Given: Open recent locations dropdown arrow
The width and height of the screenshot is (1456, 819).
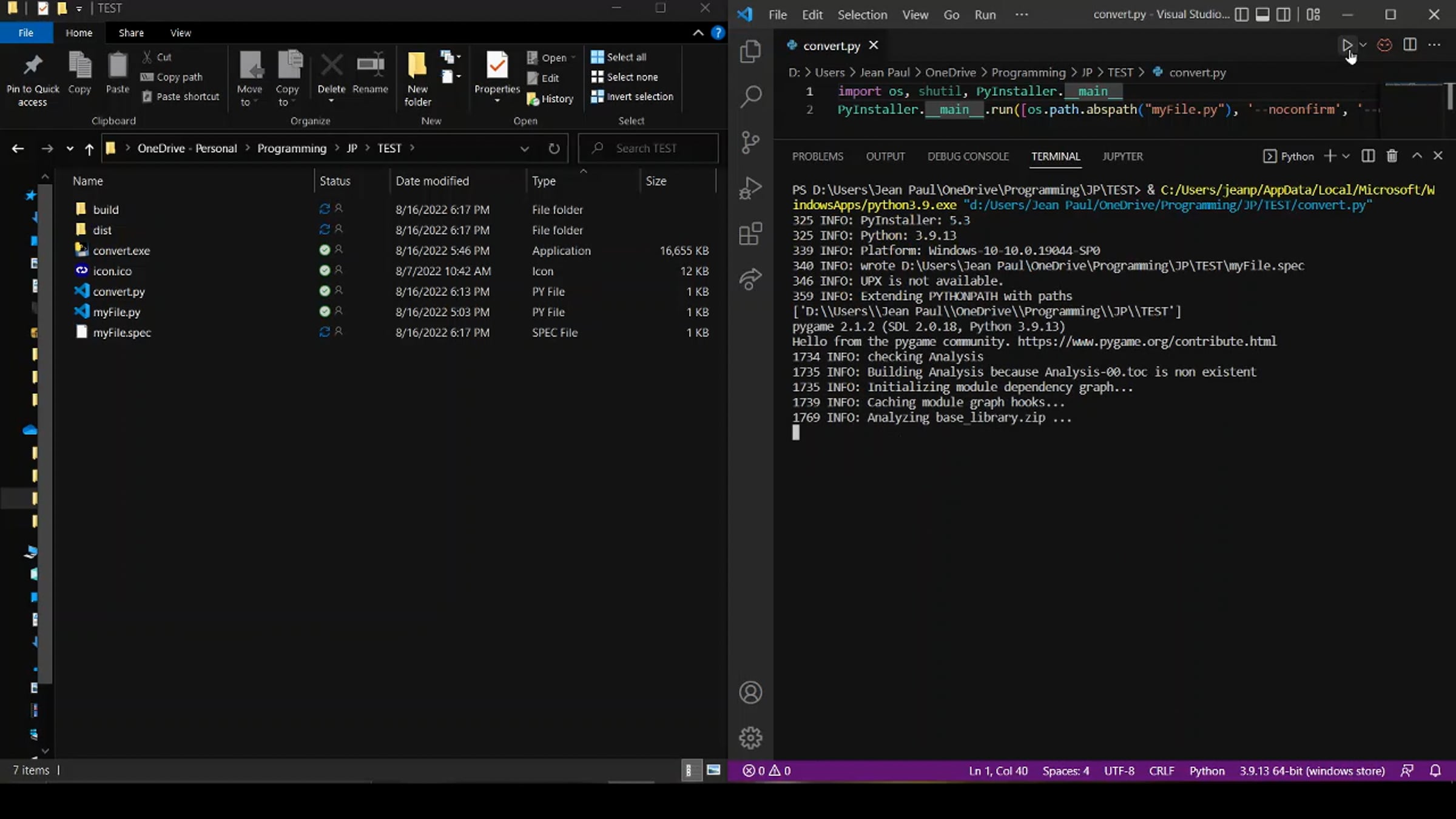Looking at the screenshot, I should (x=70, y=149).
